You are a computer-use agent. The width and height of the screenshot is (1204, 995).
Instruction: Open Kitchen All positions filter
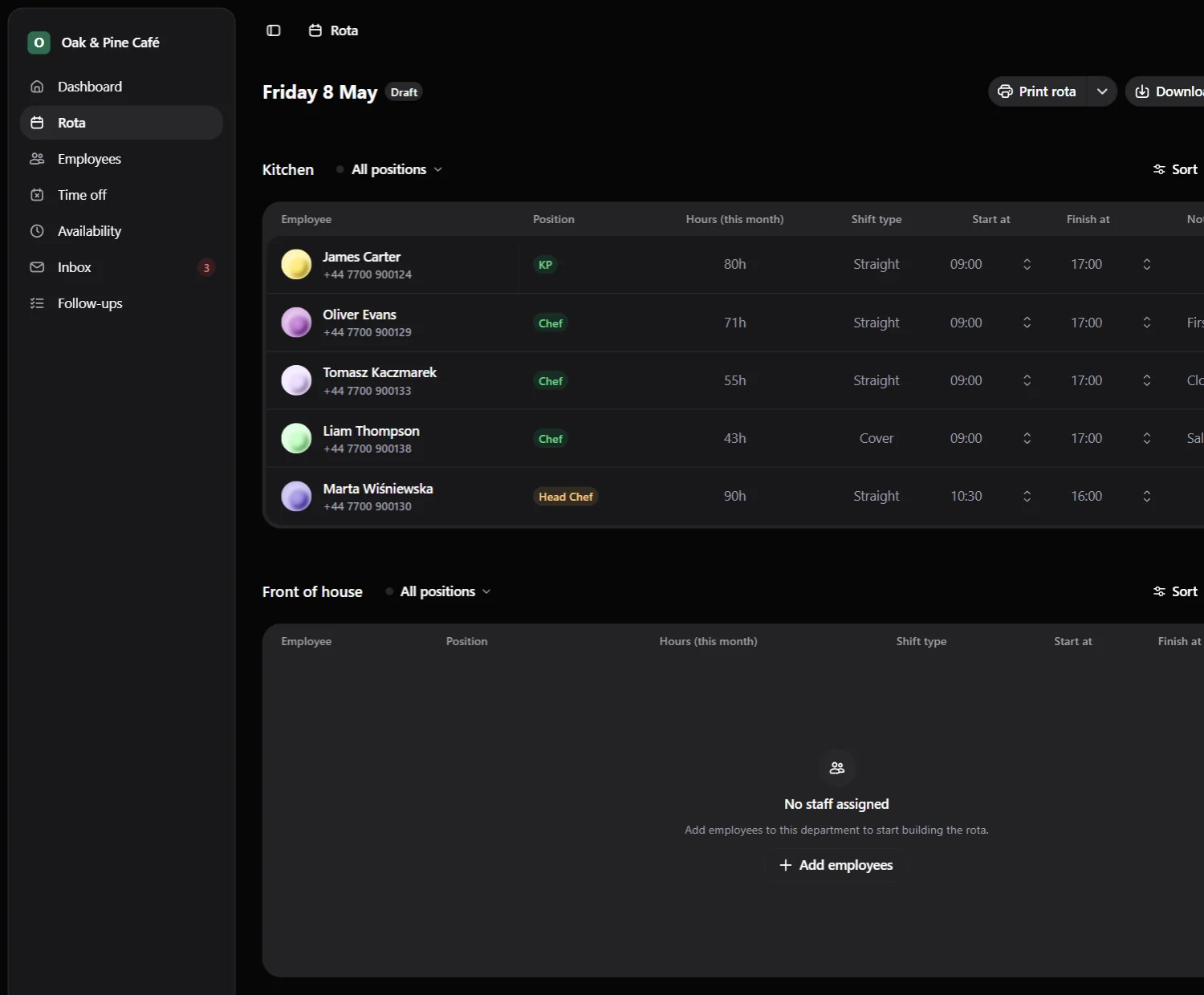coord(389,169)
